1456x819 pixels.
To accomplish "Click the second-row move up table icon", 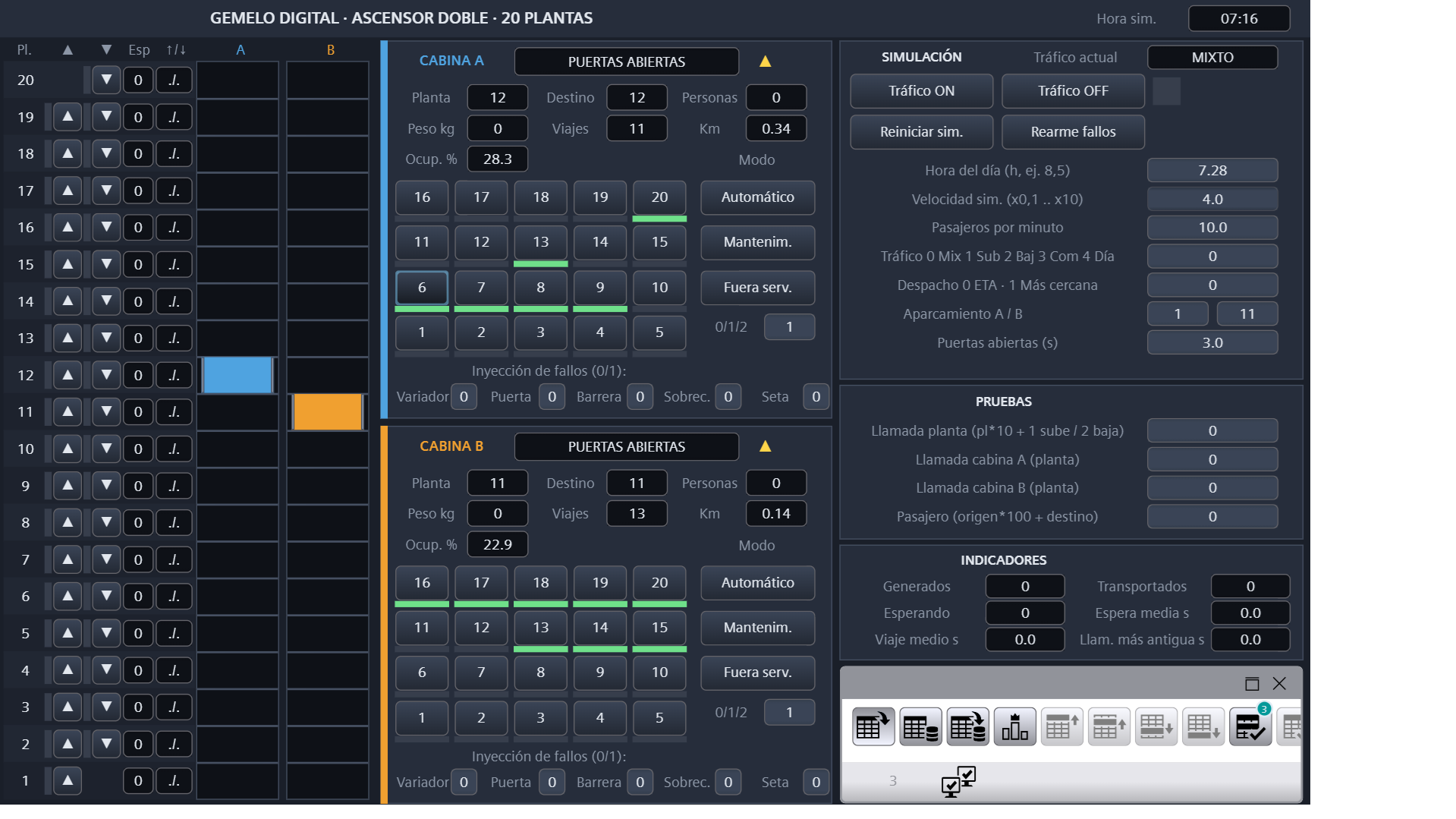I will (1109, 727).
